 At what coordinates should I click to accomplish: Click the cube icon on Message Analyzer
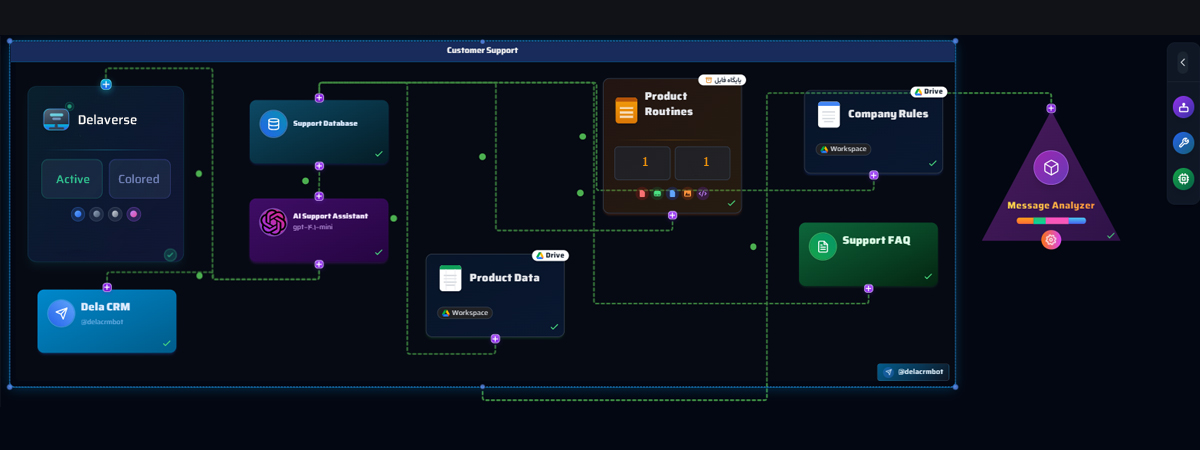tap(1051, 168)
